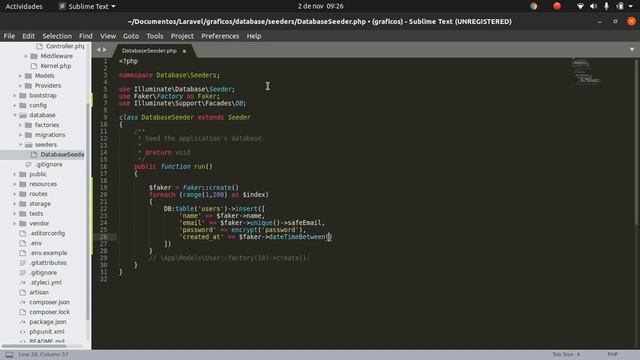
Task: Go to previous tab with left arrow
Action: tap(98, 50)
